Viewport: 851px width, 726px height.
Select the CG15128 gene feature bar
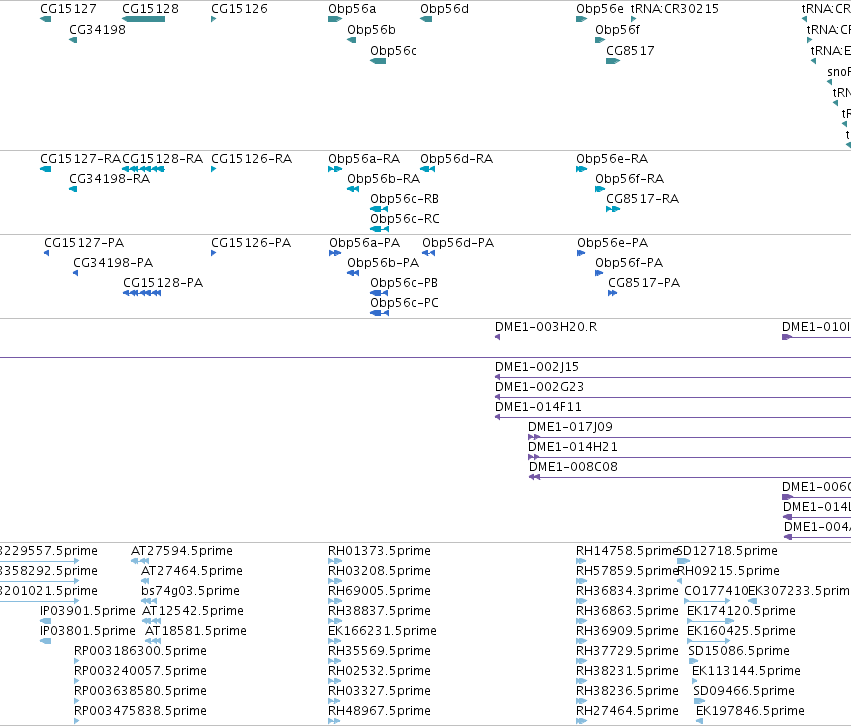click(x=143, y=19)
